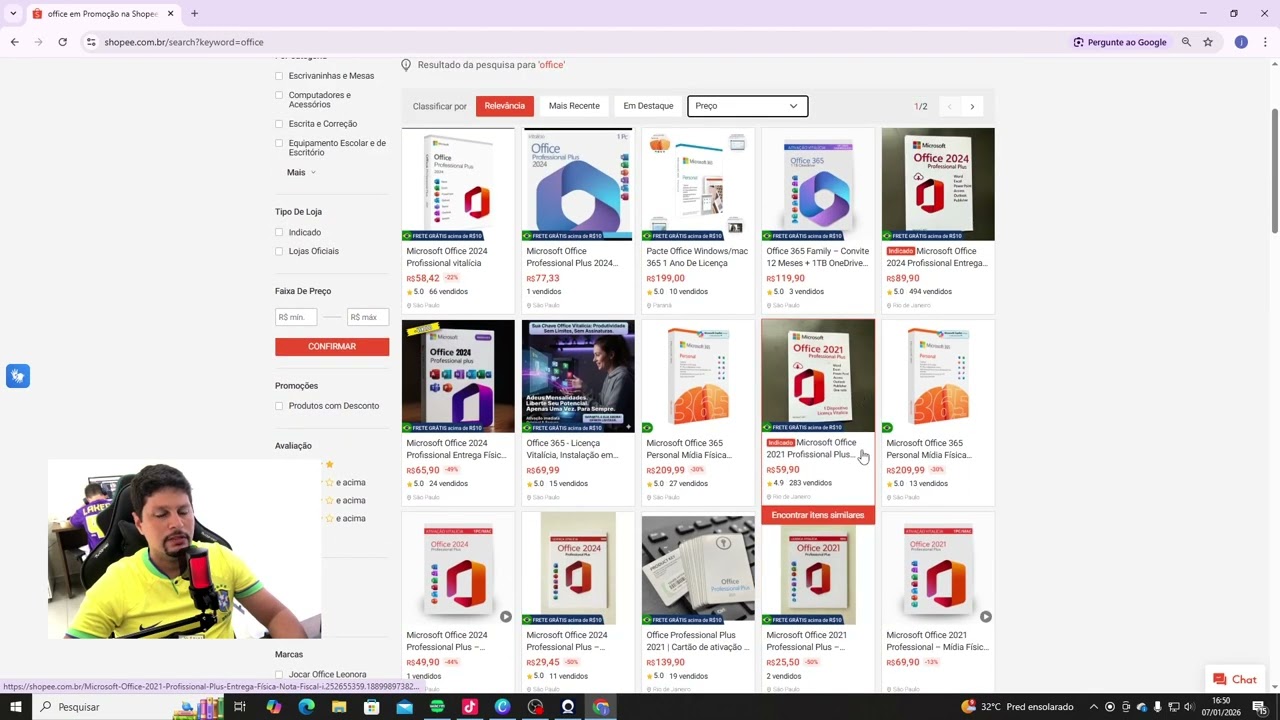Open Office 2024 Professional R$89,90 thumbnail

pyautogui.click(x=938, y=184)
